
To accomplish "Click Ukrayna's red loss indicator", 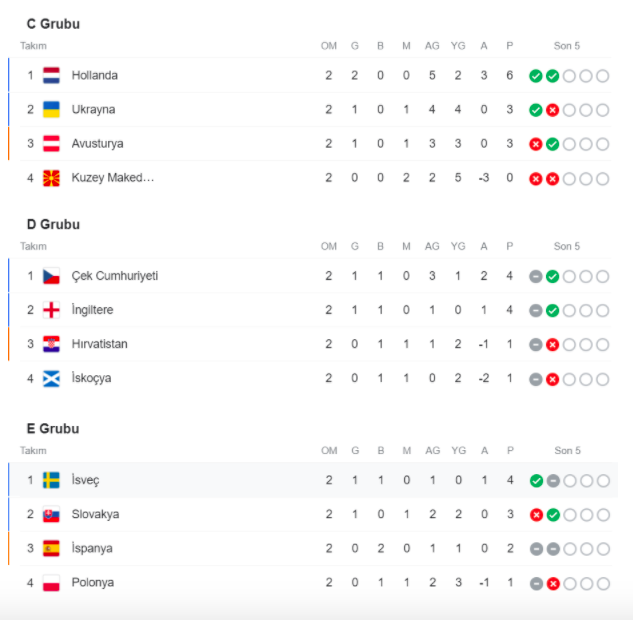I will pyautogui.click(x=552, y=110).
